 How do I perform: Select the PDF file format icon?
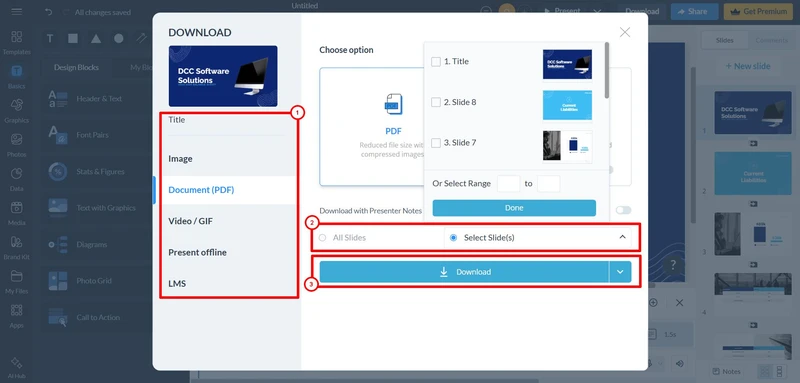point(393,104)
